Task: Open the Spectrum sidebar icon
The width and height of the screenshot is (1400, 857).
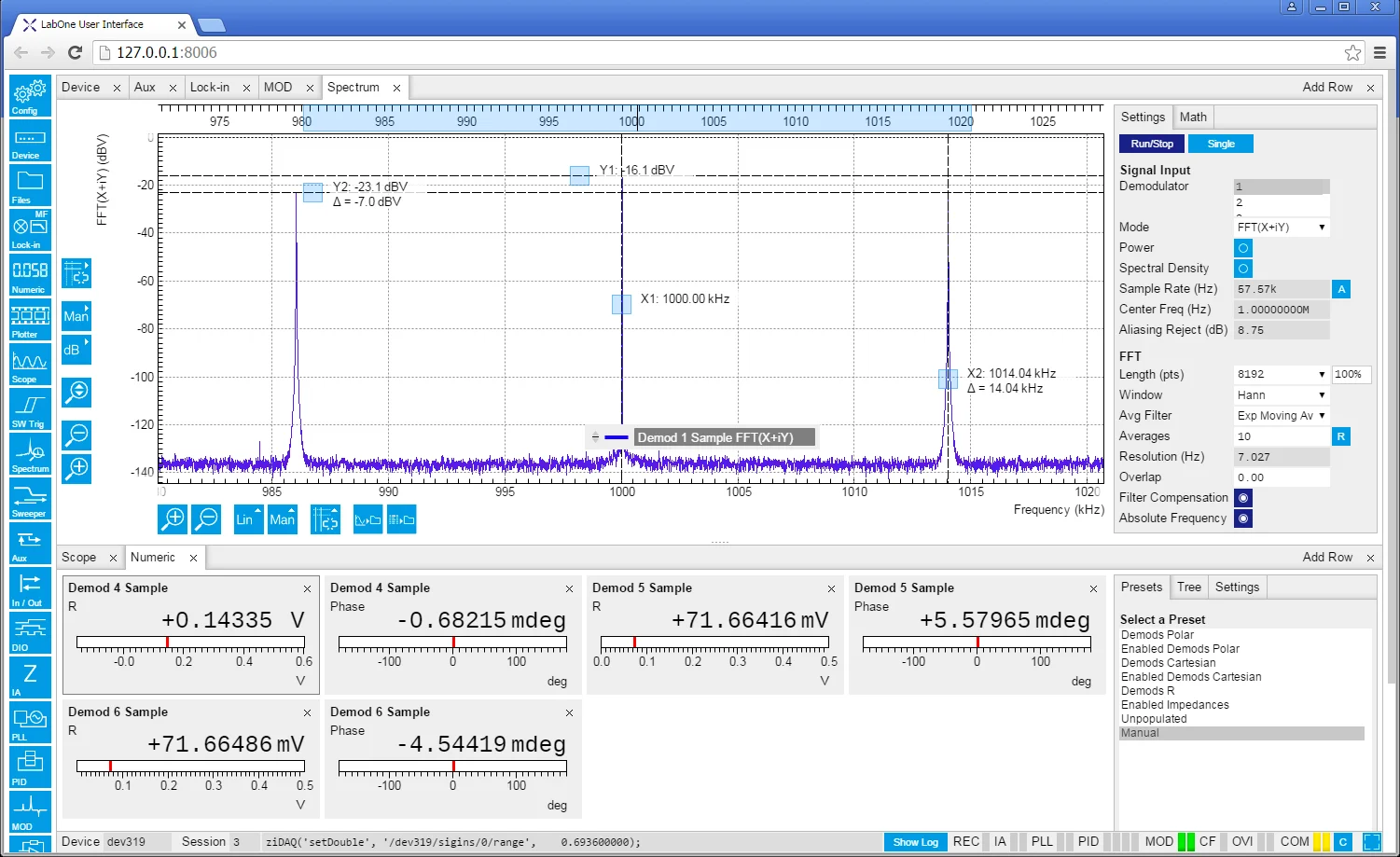Action: point(30,454)
